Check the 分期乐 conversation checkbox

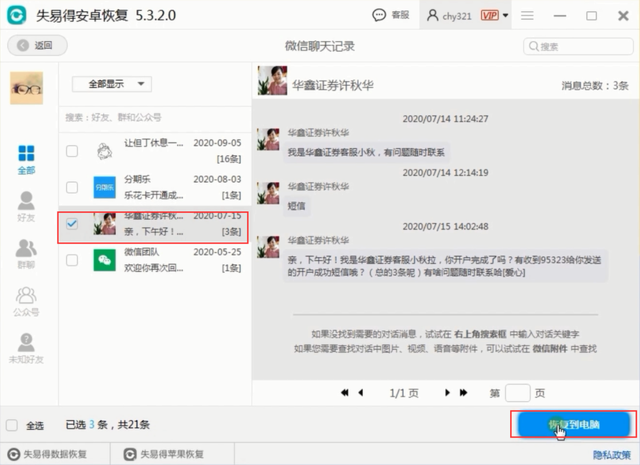[72, 187]
